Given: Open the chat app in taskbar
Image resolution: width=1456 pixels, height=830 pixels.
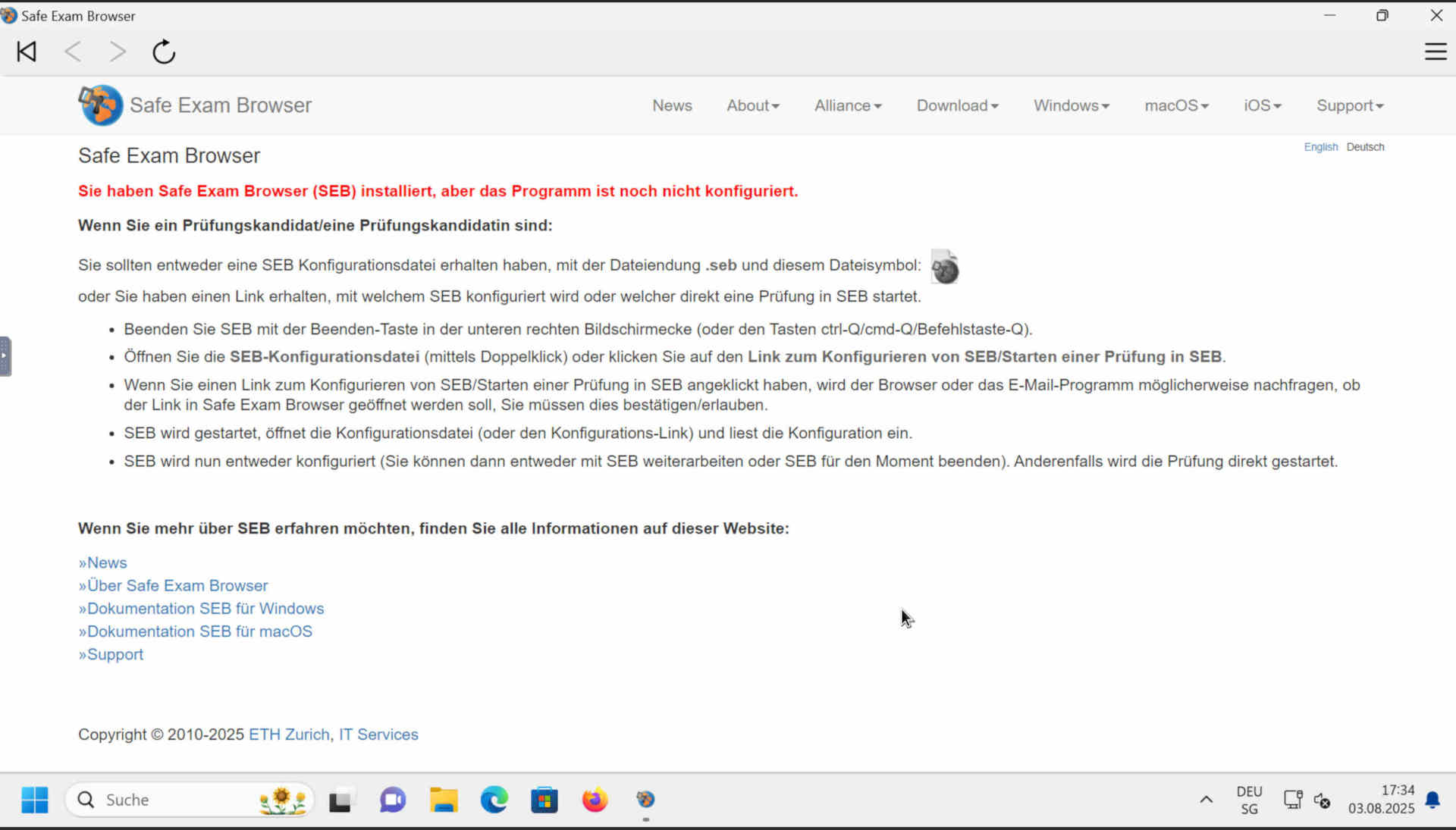Looking at the screenshot, I should point(393,800).
